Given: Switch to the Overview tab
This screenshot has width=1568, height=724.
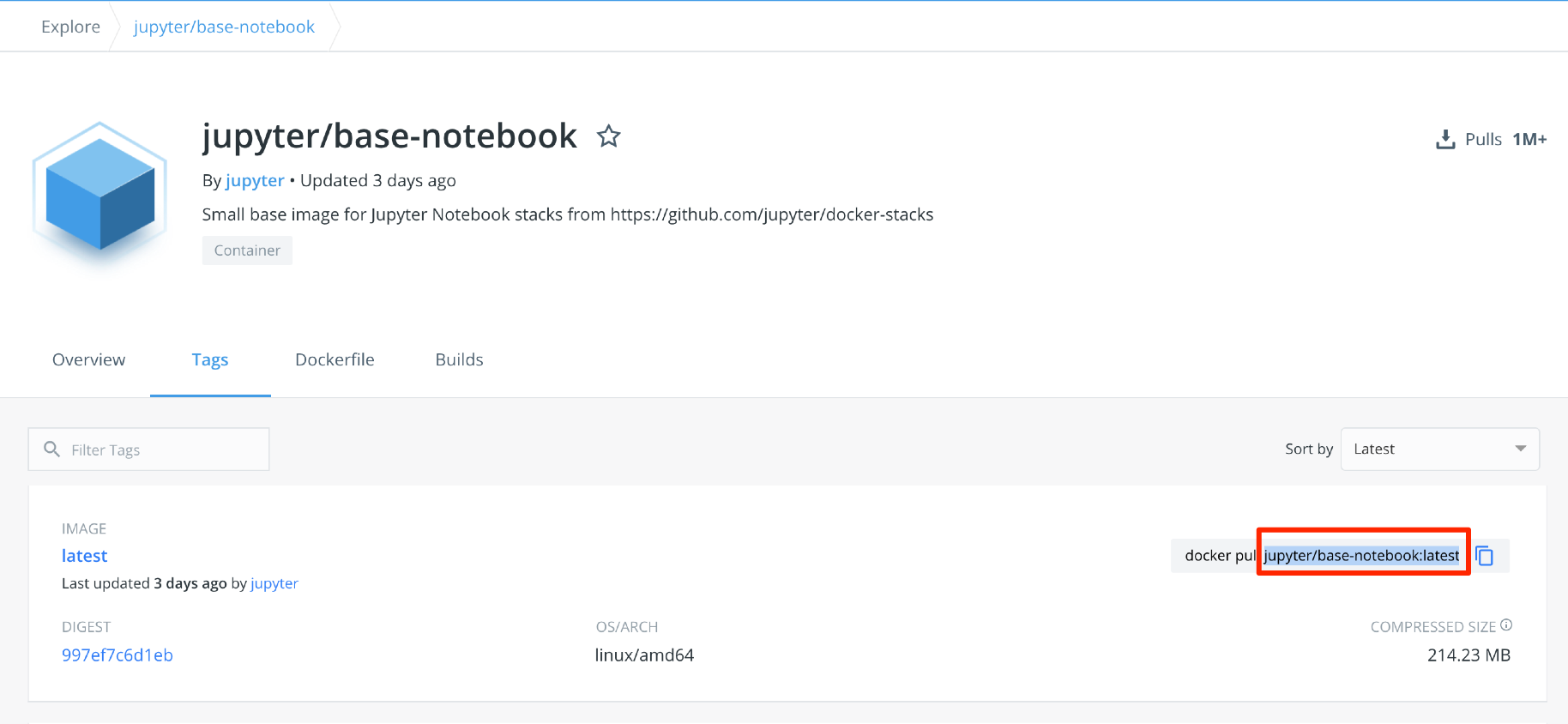Looking at the screenshot, I should [x=89, y=359].
